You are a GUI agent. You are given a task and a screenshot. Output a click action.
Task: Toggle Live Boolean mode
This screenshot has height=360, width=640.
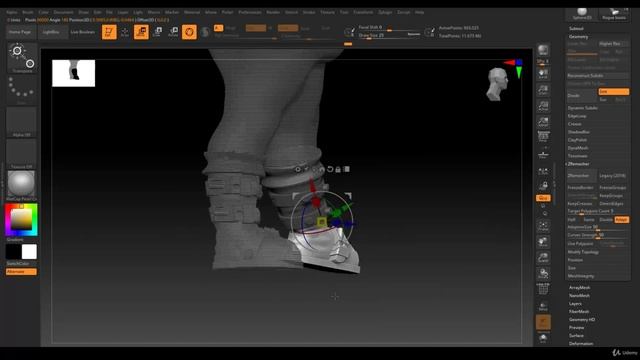82,32
